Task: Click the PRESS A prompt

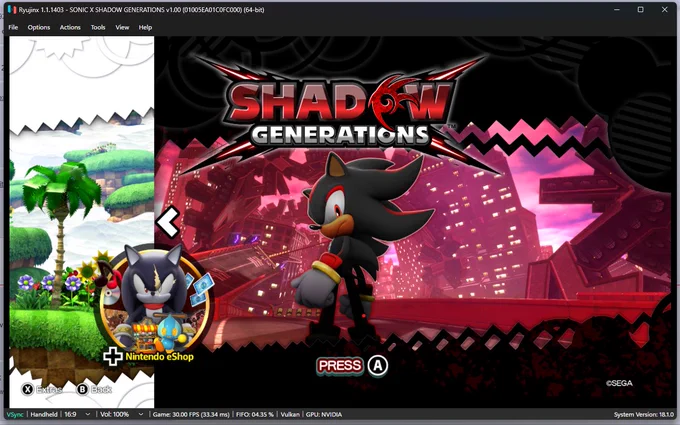Action: click(352, 366)
